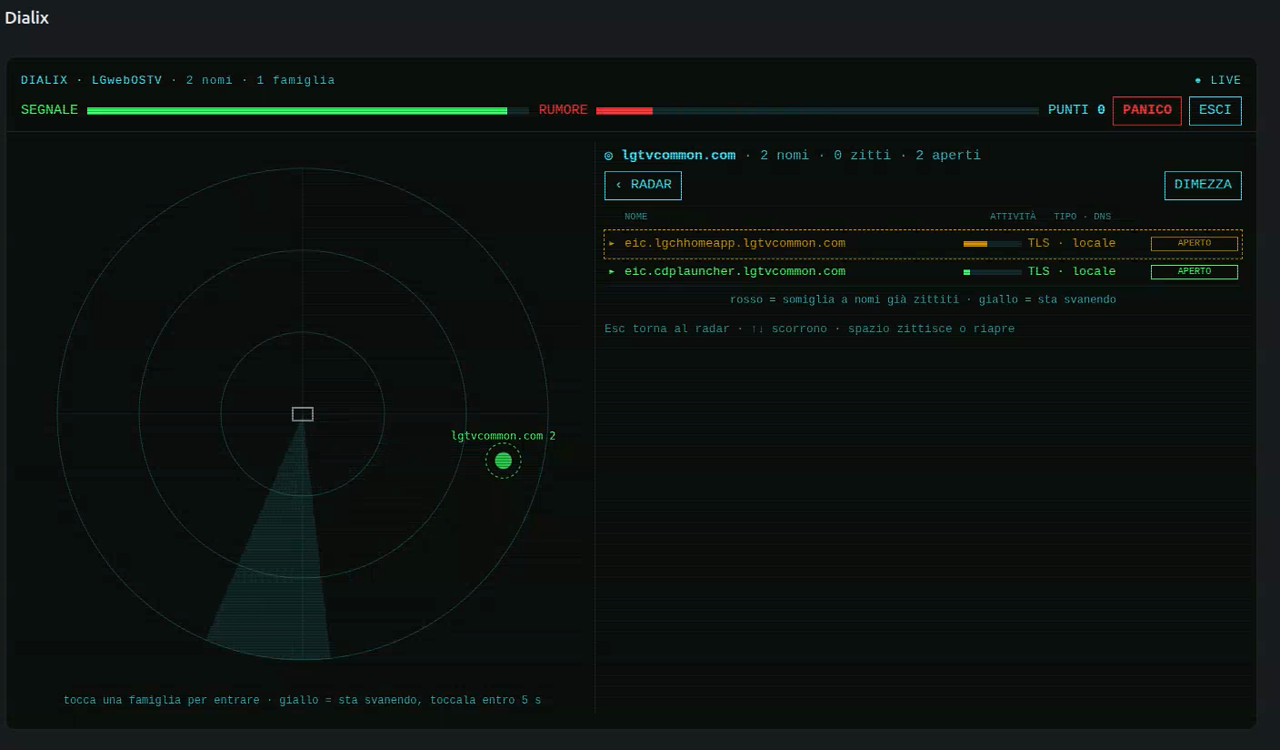Click the DIMEZZA button
The height and width of the screenshot is (750, 1280).
1203,185
